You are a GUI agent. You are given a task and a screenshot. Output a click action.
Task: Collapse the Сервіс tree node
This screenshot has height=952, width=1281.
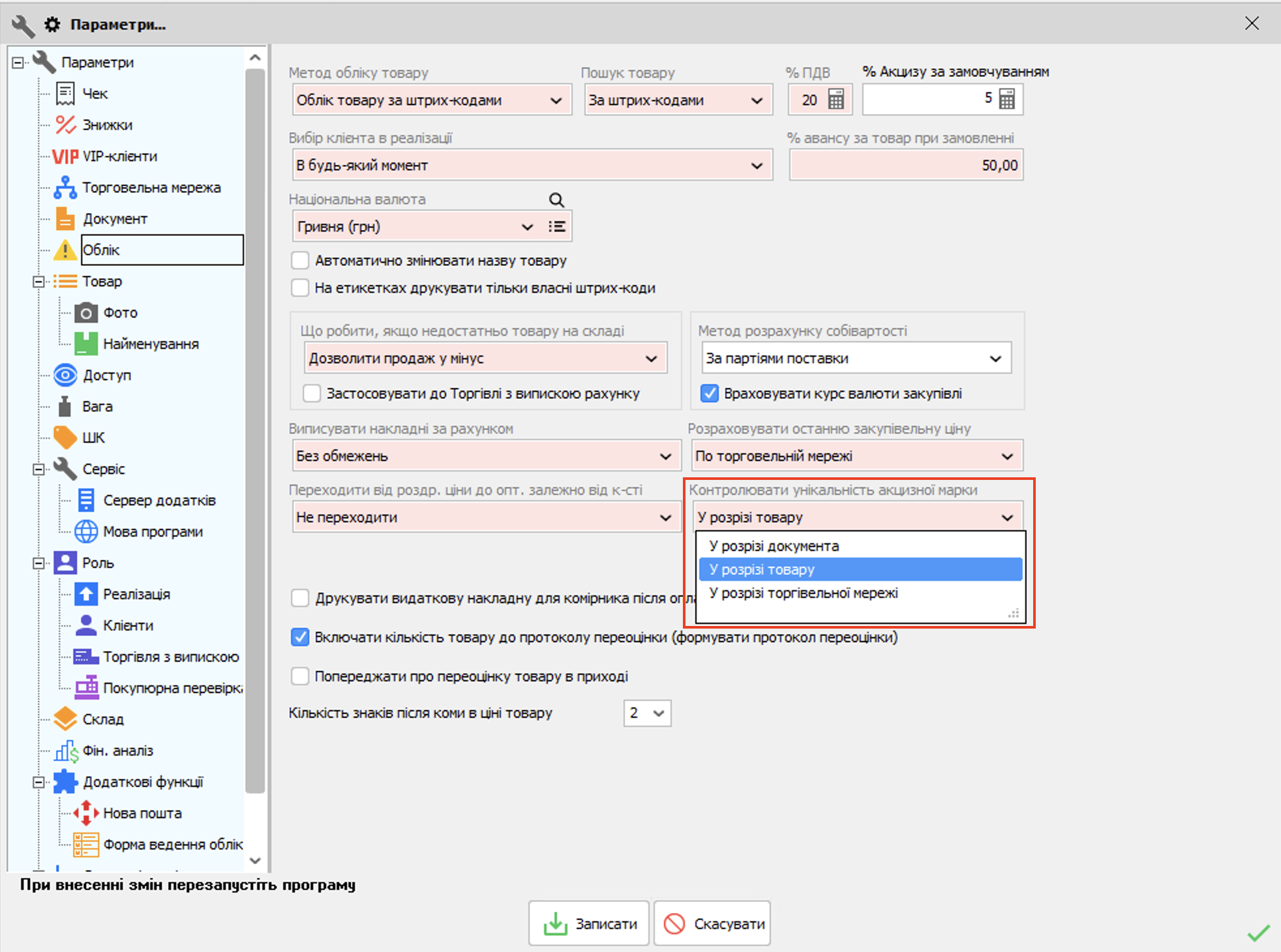click(38, 469)
